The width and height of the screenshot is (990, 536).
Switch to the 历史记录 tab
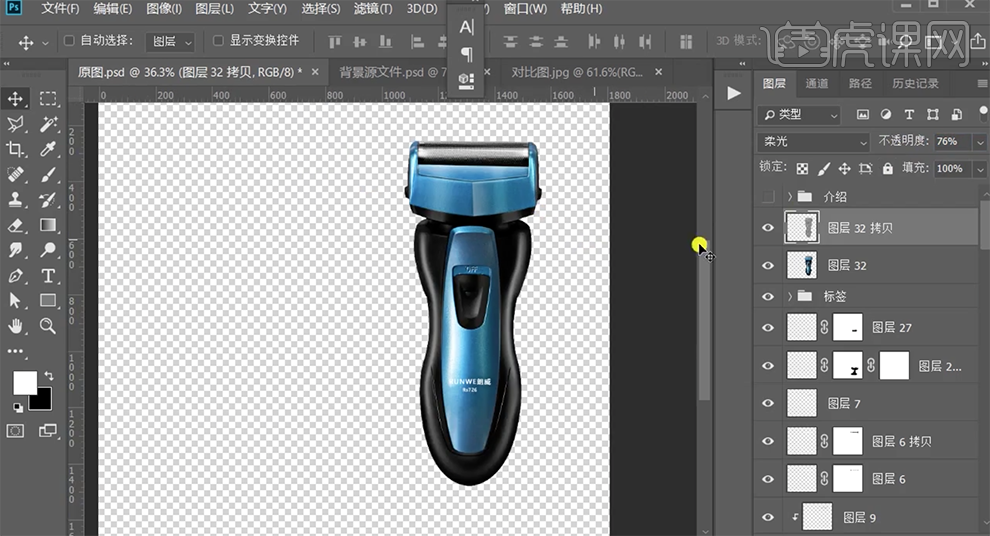point(915,83)
